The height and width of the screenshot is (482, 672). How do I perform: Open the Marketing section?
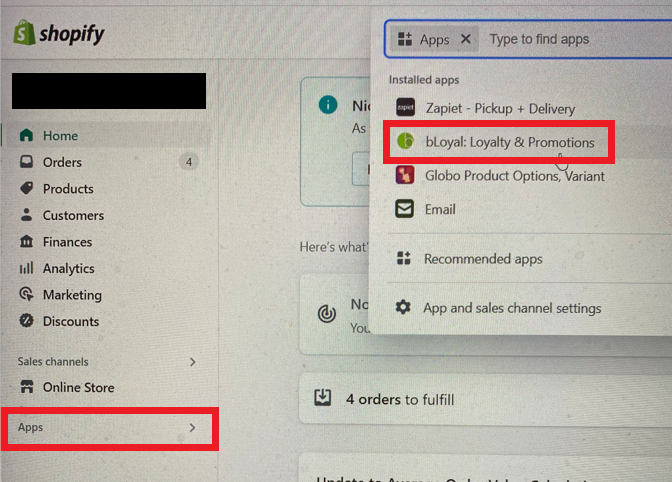[106, 295]
